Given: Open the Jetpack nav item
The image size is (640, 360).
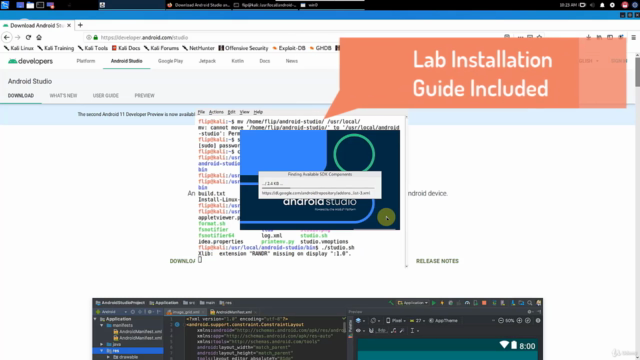Looking at the screenshot, I should tap(207, 61).
